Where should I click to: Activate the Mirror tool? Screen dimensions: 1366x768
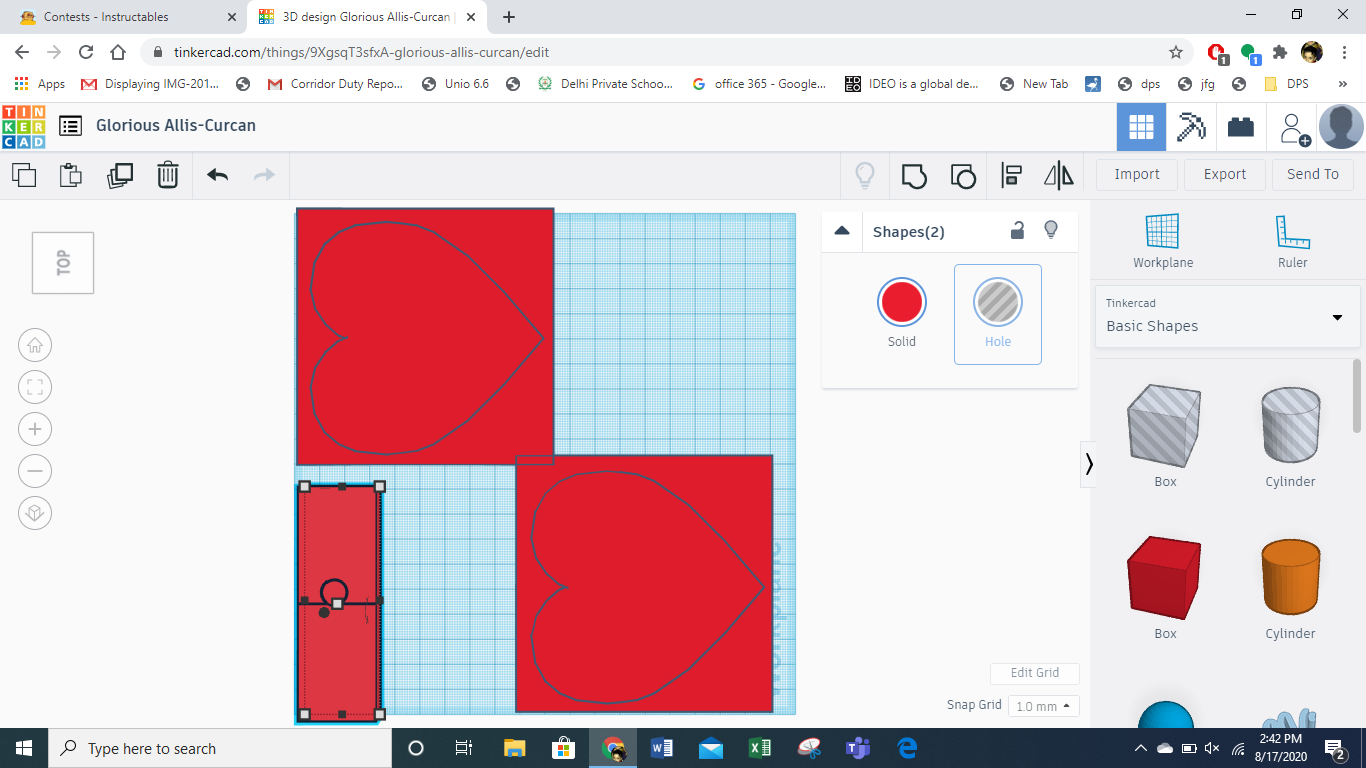(x=1059, y=175)
